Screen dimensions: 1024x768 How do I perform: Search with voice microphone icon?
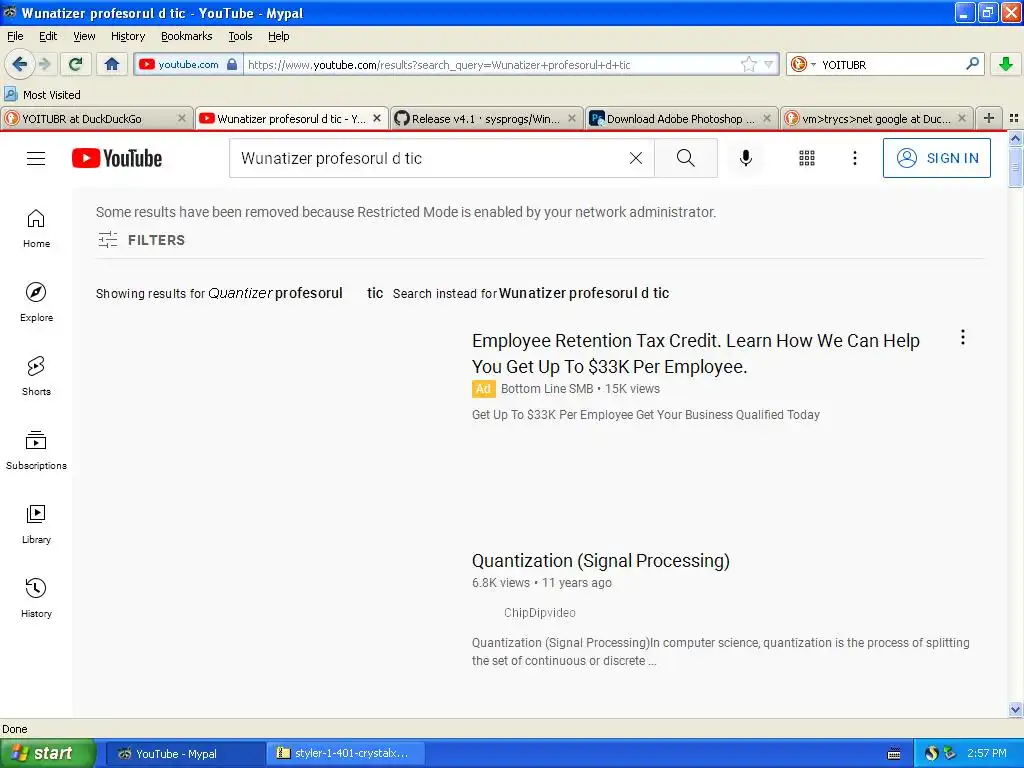click(x=746, y=158)
